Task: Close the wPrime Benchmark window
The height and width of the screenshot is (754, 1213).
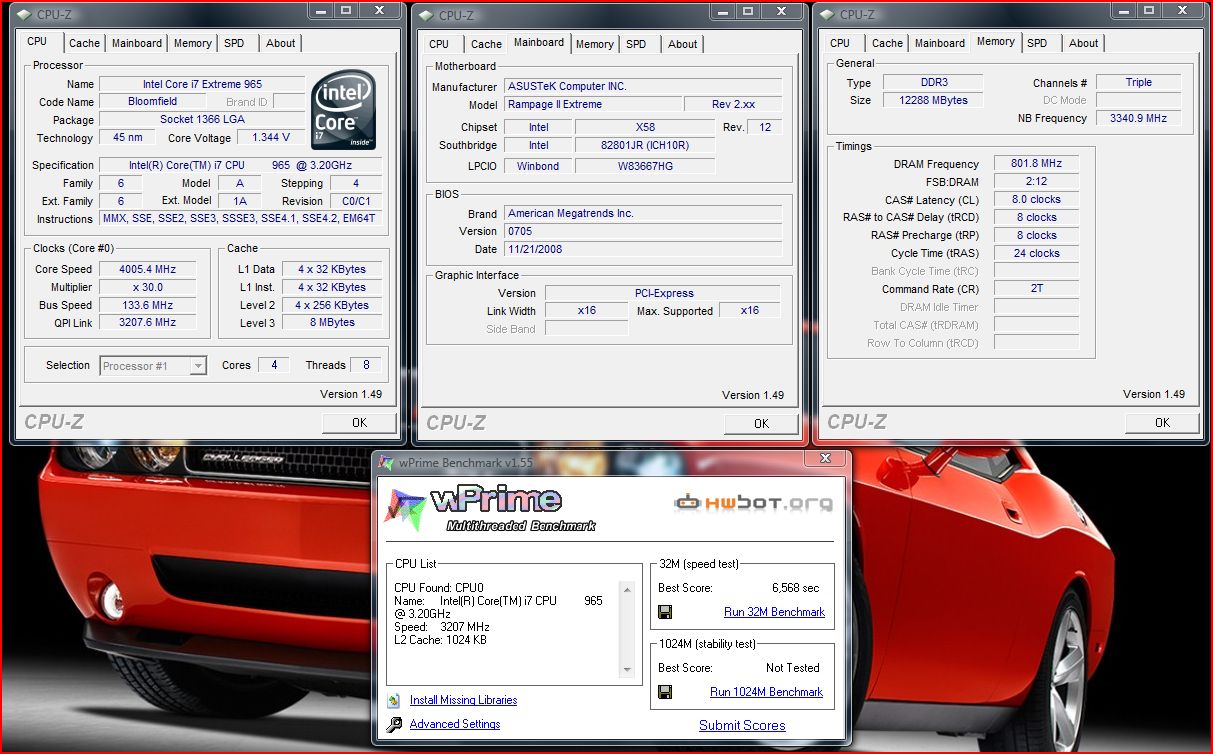Action: click(825, 458)
